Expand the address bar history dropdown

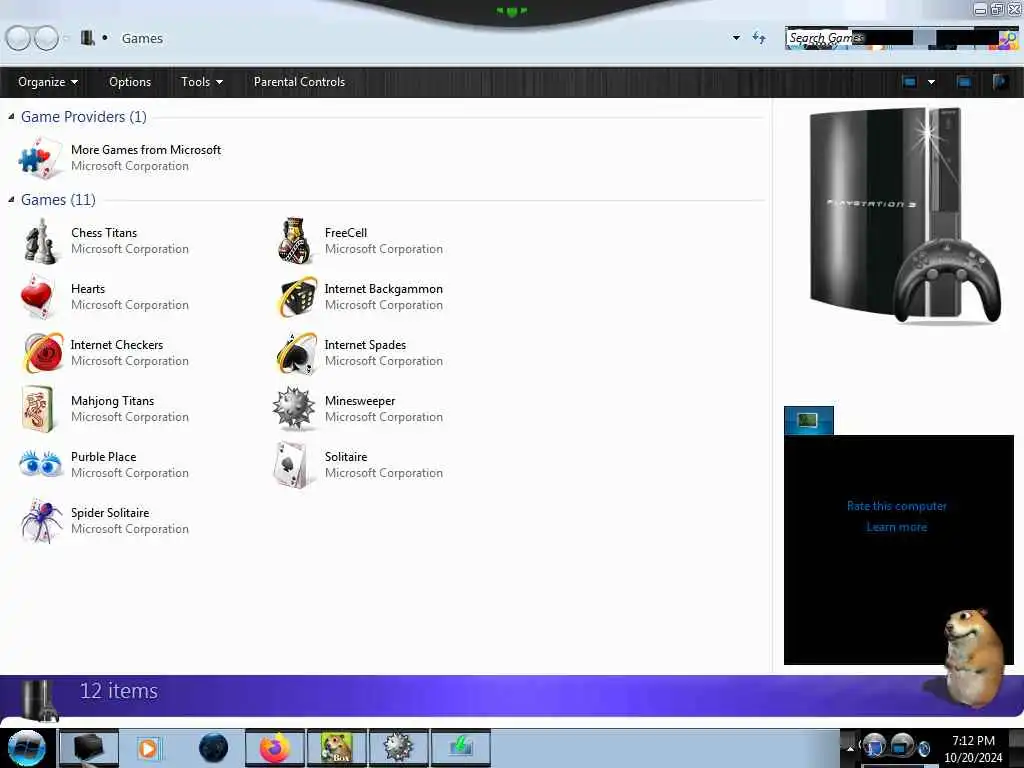pyautogui.click(x=737, y=38)
